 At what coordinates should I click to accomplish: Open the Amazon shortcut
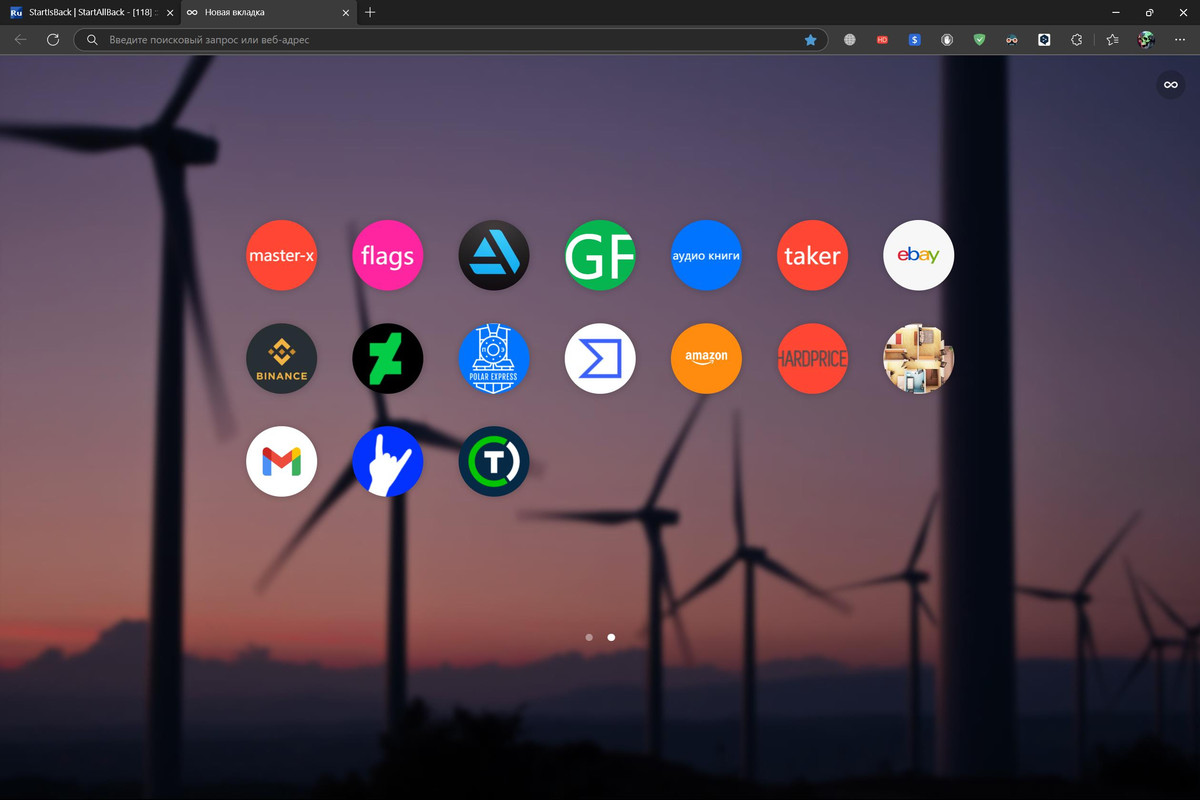click(x=706, y=358)
